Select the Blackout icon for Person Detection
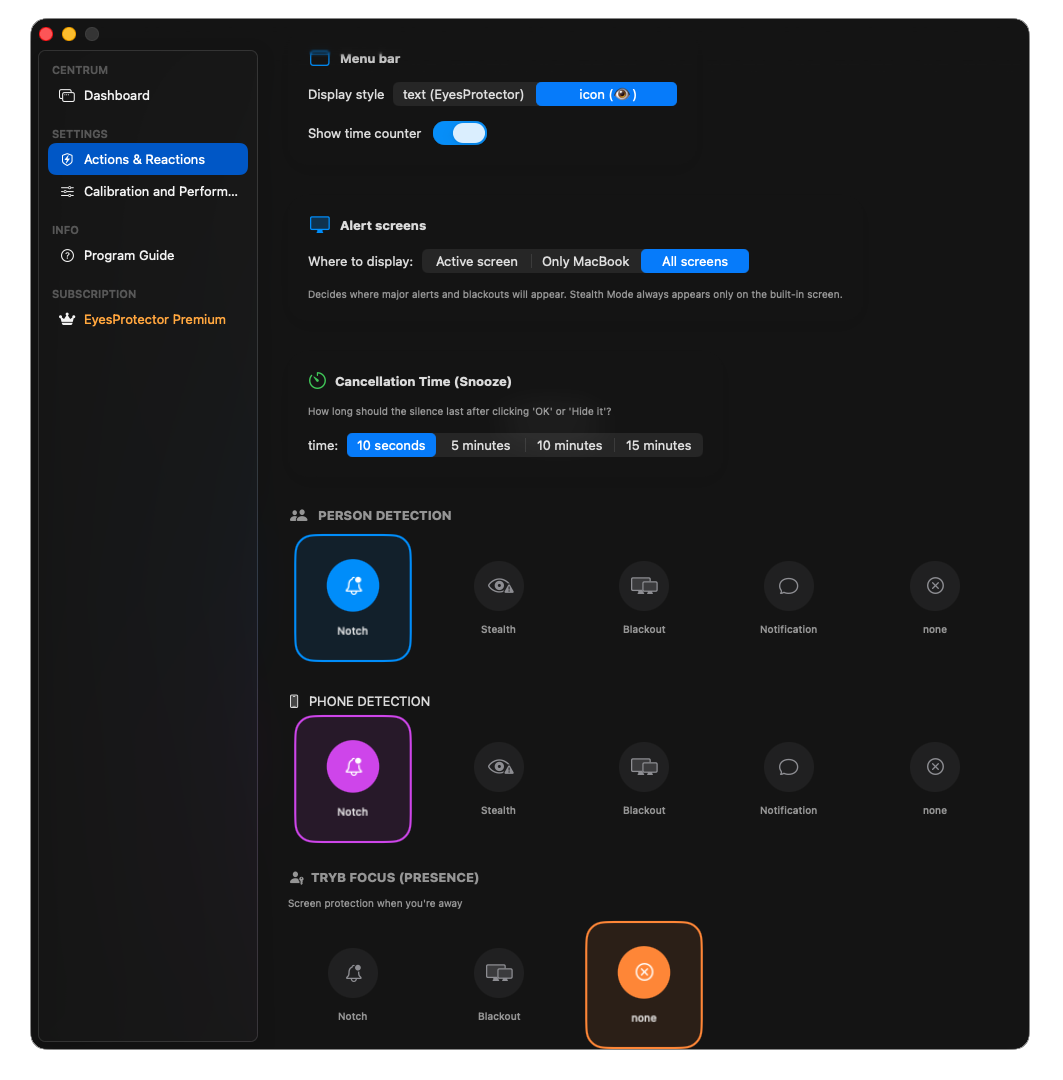The width and height of the screenshot is (1063, 1080). (x=643, y=586)
